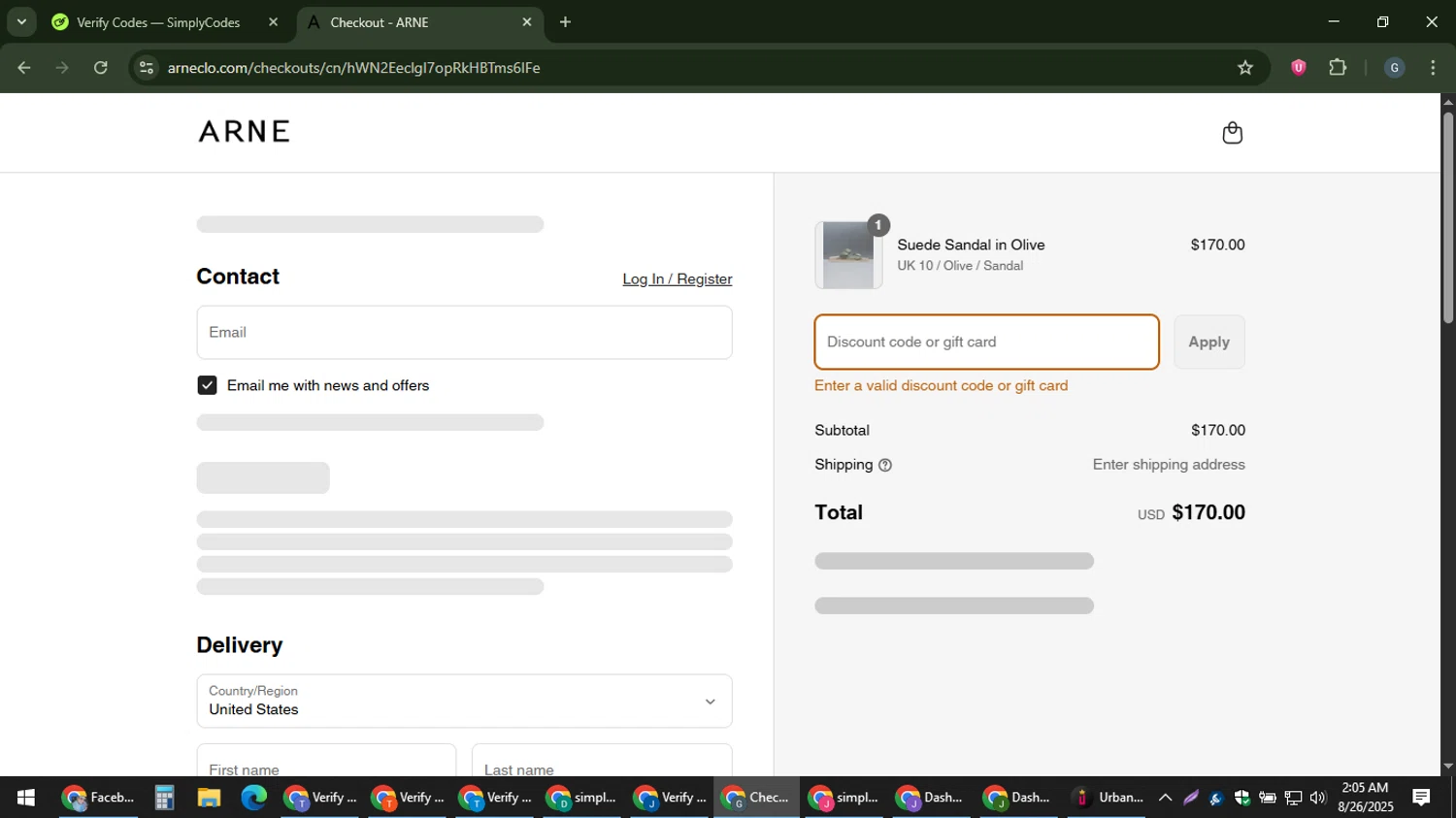Click the taskbar clock showing 2:05 AM
The image size is (1456, 818).
tap(1365, 798)
